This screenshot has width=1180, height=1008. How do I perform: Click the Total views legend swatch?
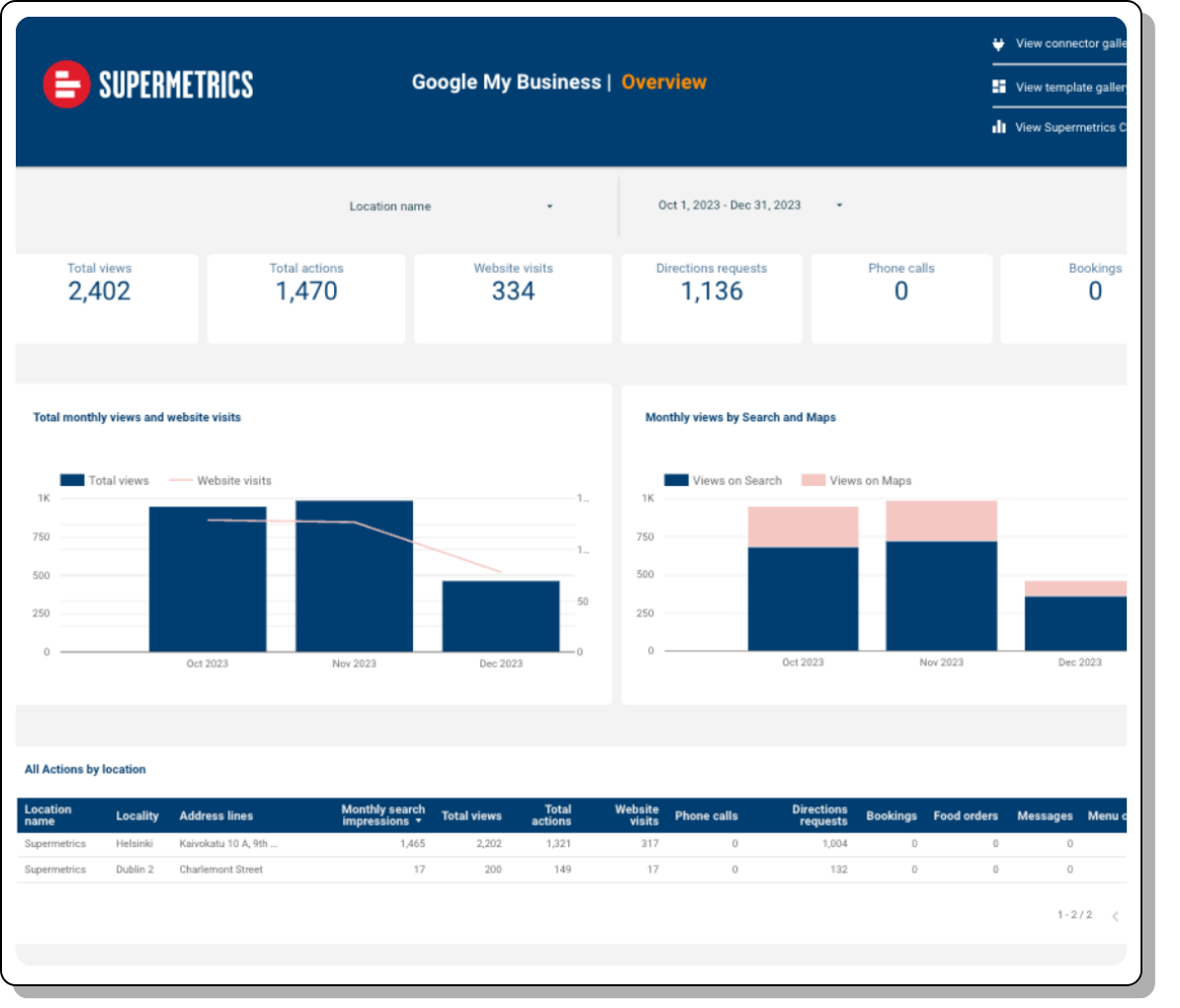click(72, 480)
